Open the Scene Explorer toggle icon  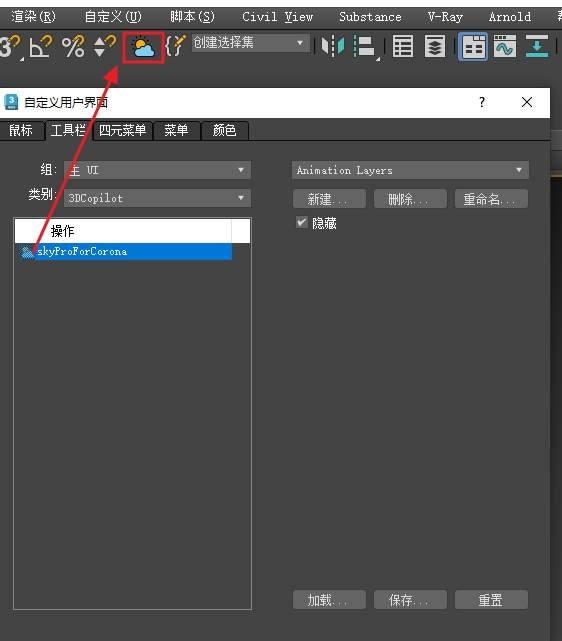403,46
